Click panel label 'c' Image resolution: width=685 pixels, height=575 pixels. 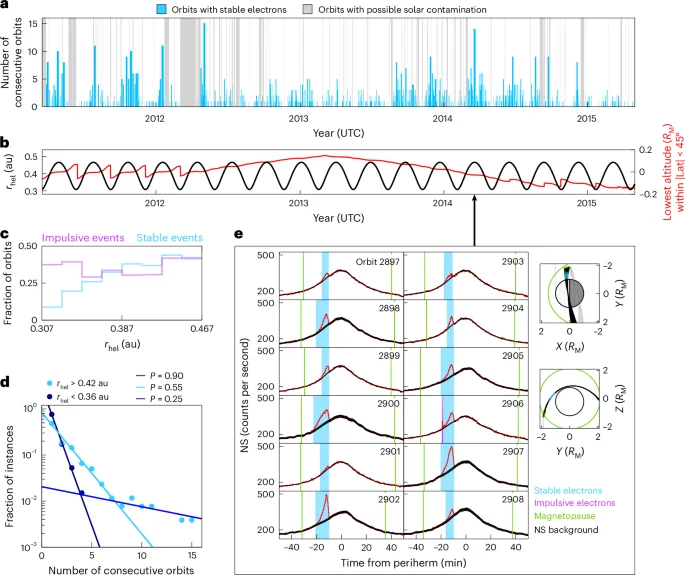[4, 234]
